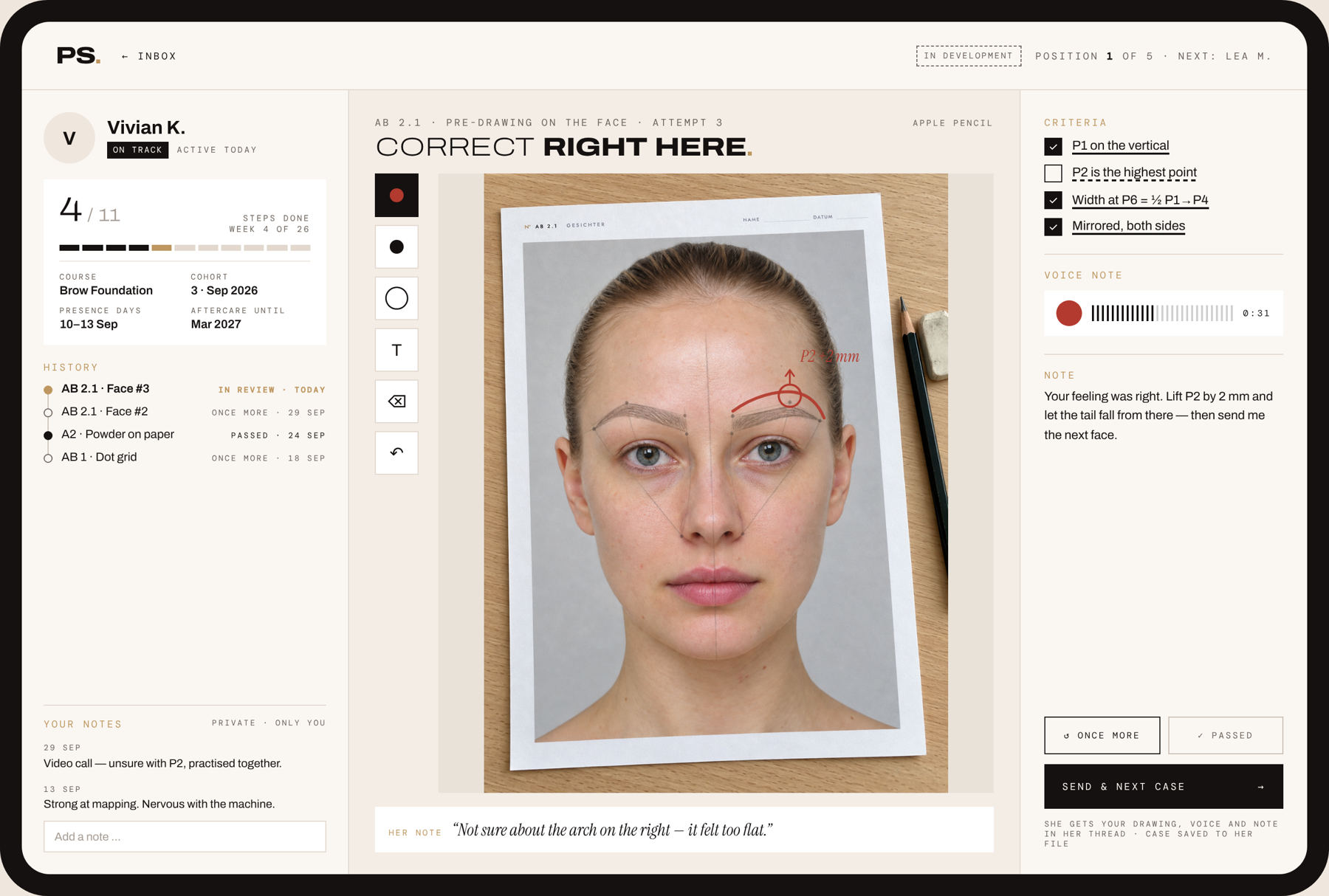Click the steps-done progress bar
This screenshot has width=1329, height=896.
click(x=185, y=248)
